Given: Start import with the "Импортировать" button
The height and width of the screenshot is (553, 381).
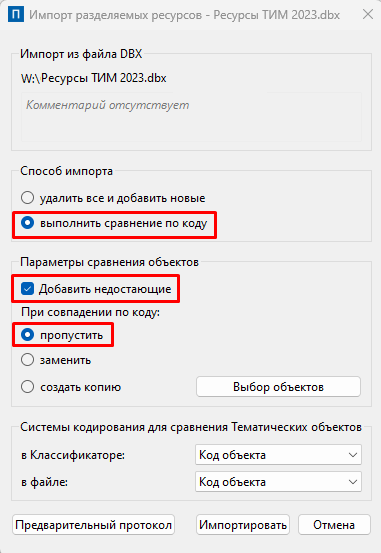Looking at the screenshot, I should [x=243, y=525].
